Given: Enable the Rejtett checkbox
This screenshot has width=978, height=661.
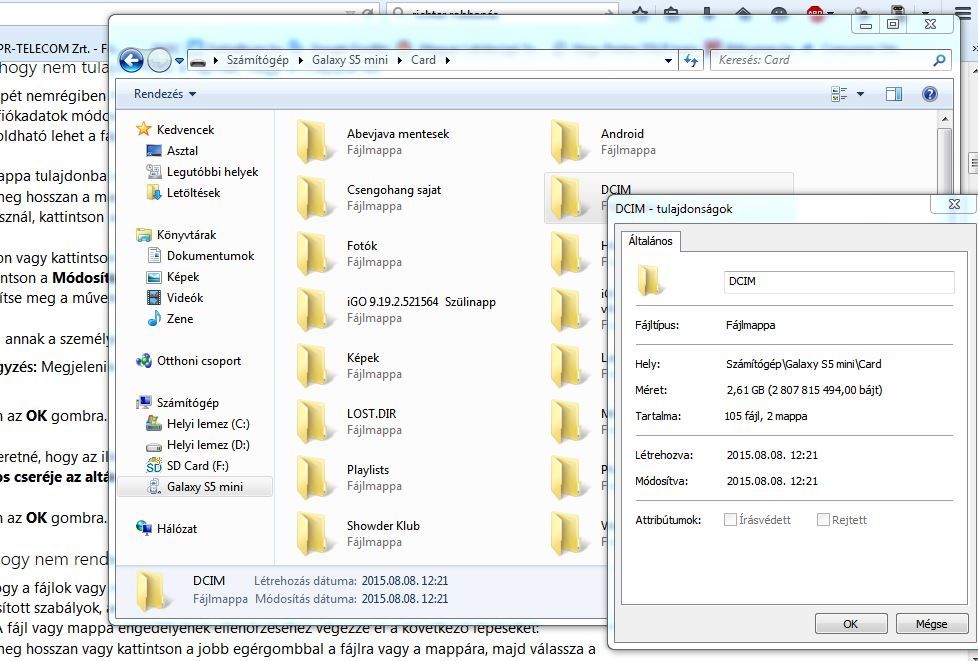Looking at the screenshot, I should [823, 520].
